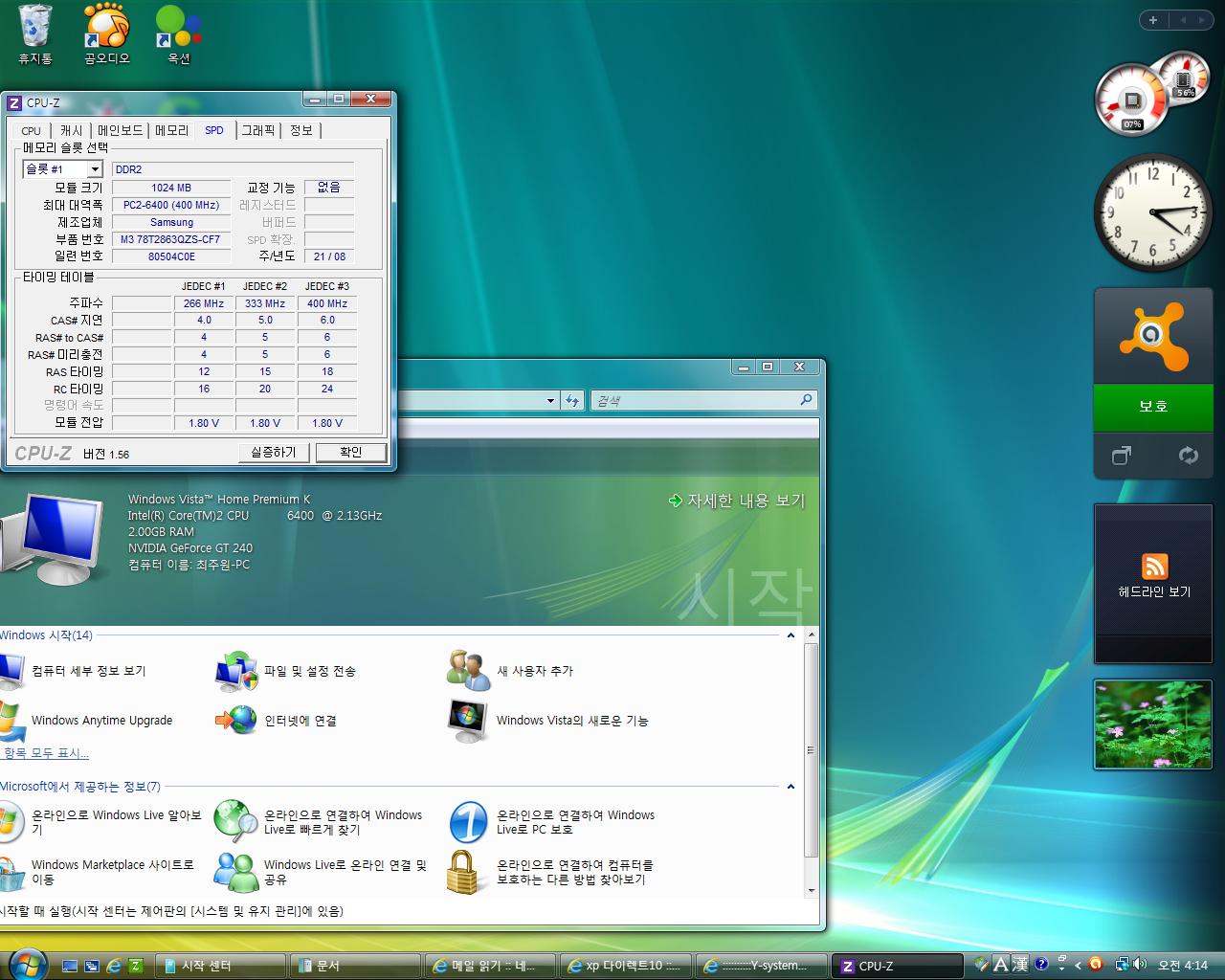Open Windows Live로 PC 보호 item
The height and width of the screenshot is (980, 1225).
(551, 822)
